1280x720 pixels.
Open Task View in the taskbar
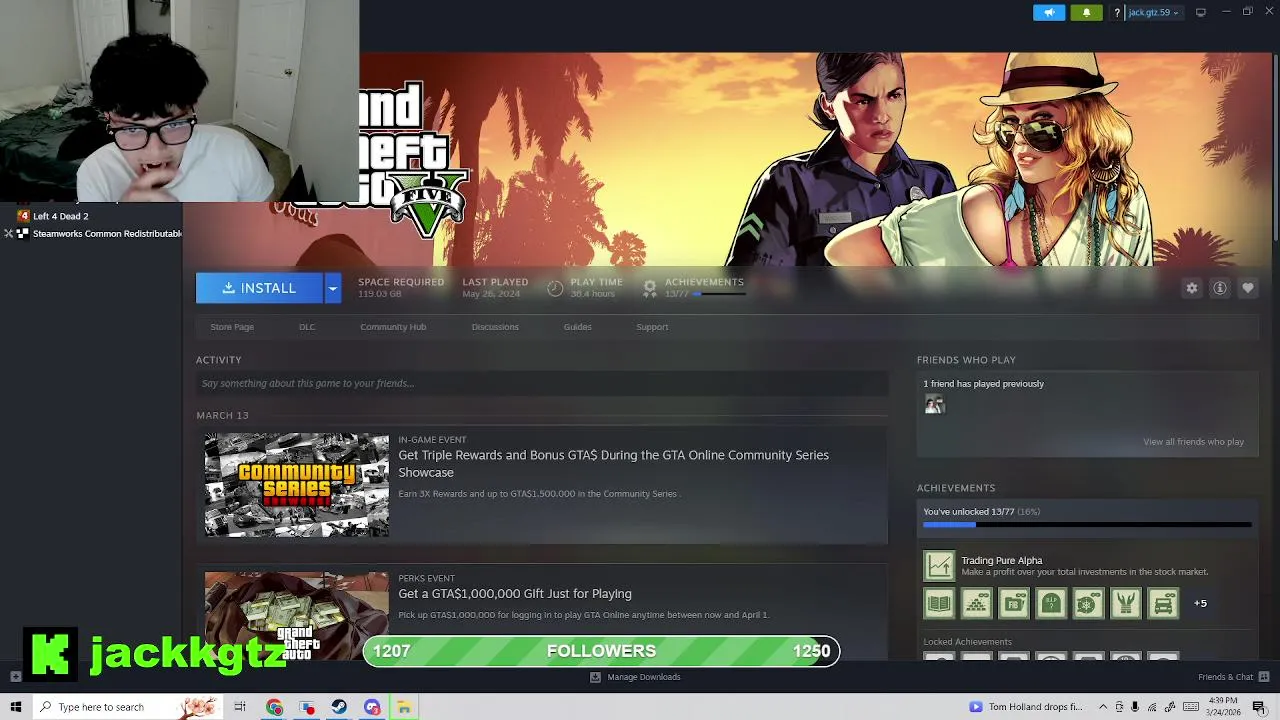click(x=240, y=707)
